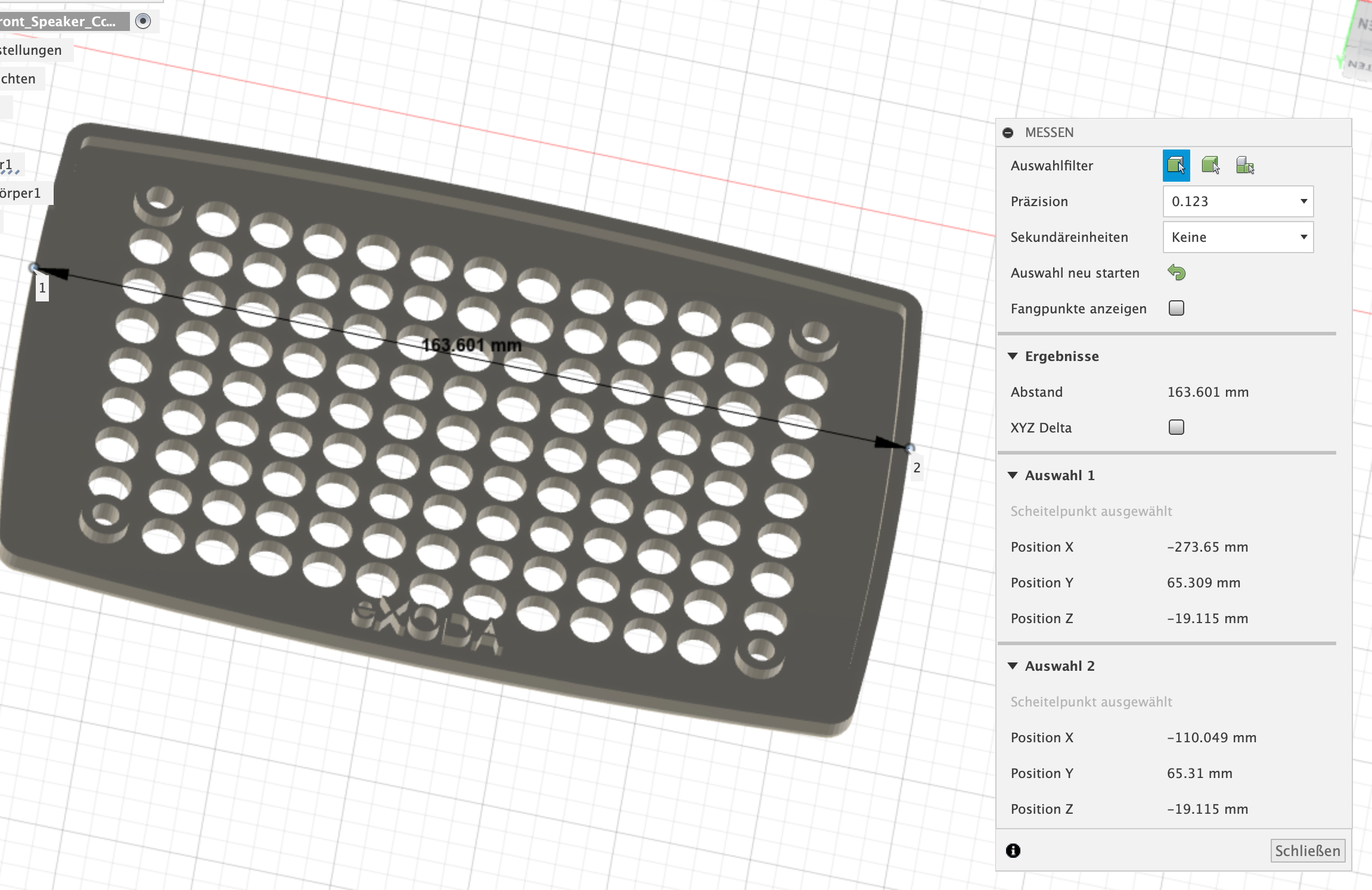Click the Auswahl 1 Position Y value 65.309 mm
The image size is (1372, 890).
[x=1203, y=583]
